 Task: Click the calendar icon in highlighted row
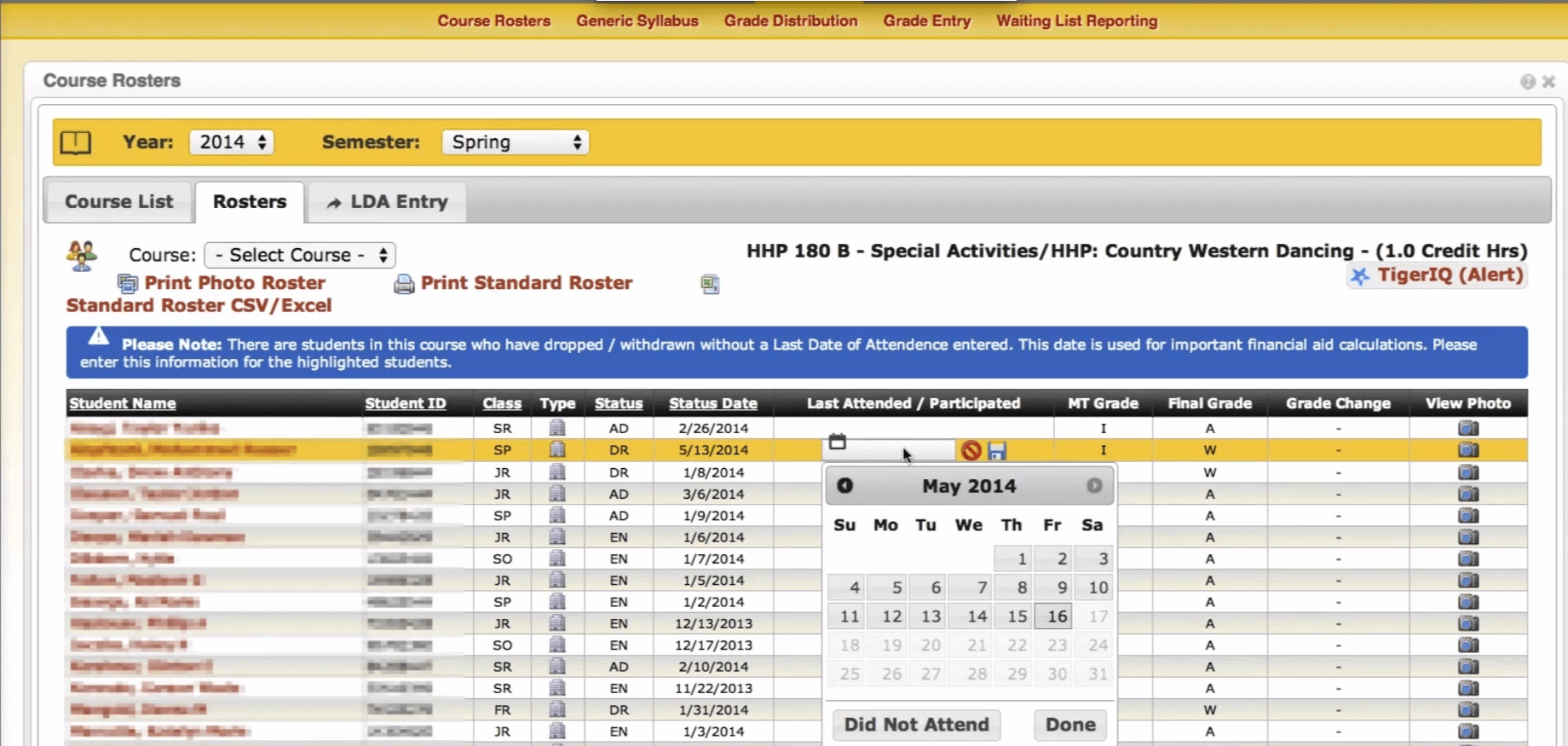[x=838, y=442]
